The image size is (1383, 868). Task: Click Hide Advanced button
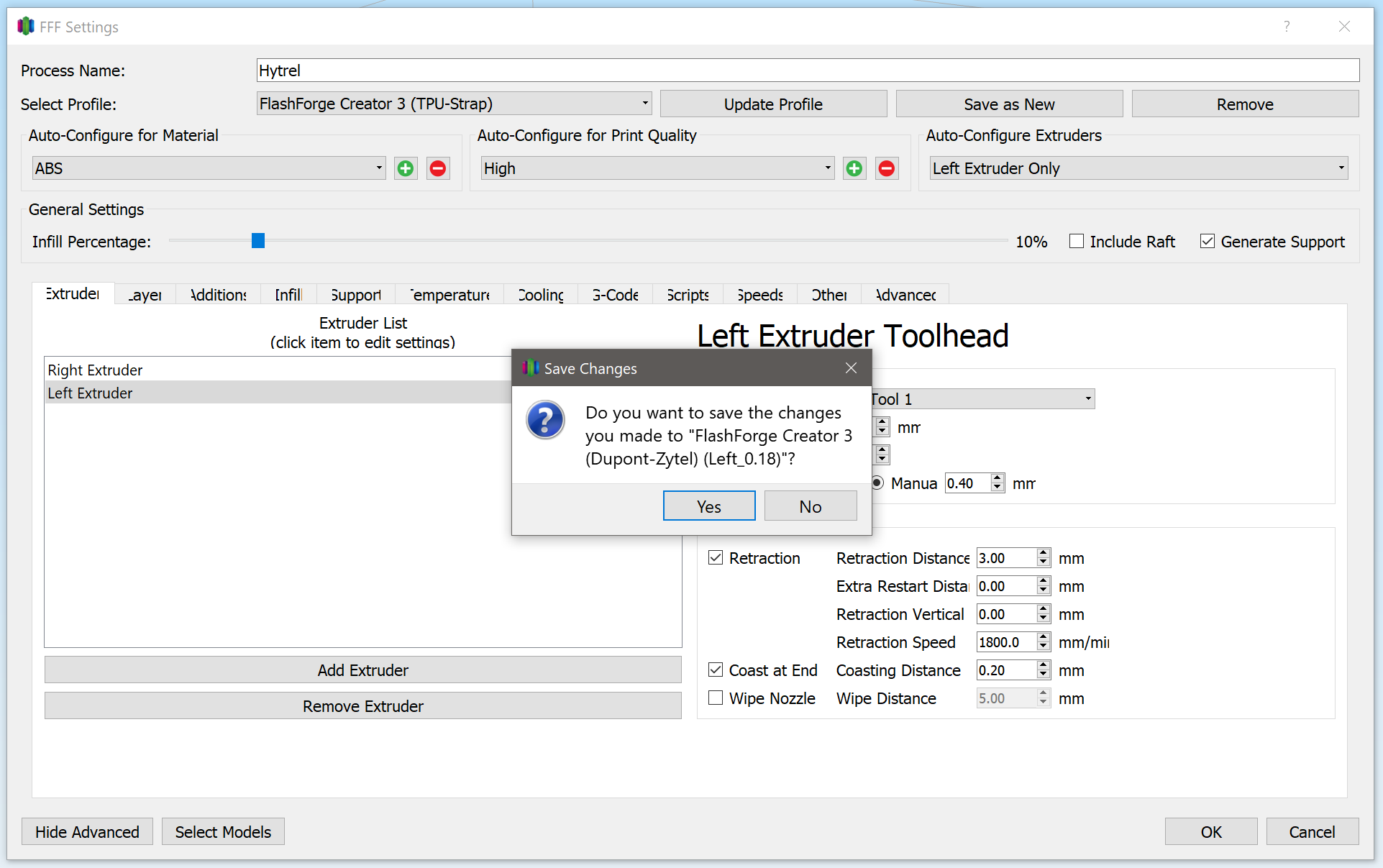coord(87,831)
